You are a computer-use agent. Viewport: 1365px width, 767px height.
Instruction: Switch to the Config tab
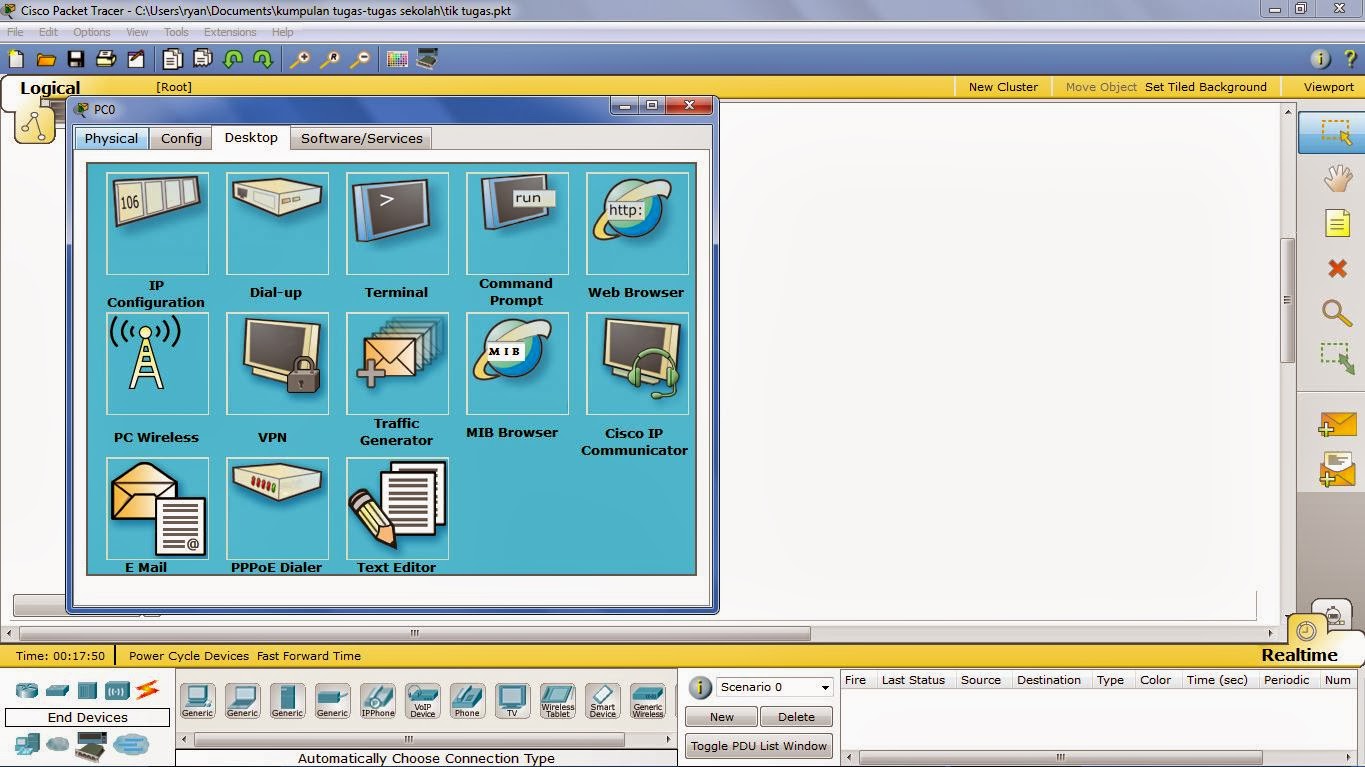pyautogui.click(x=181, y=138)
